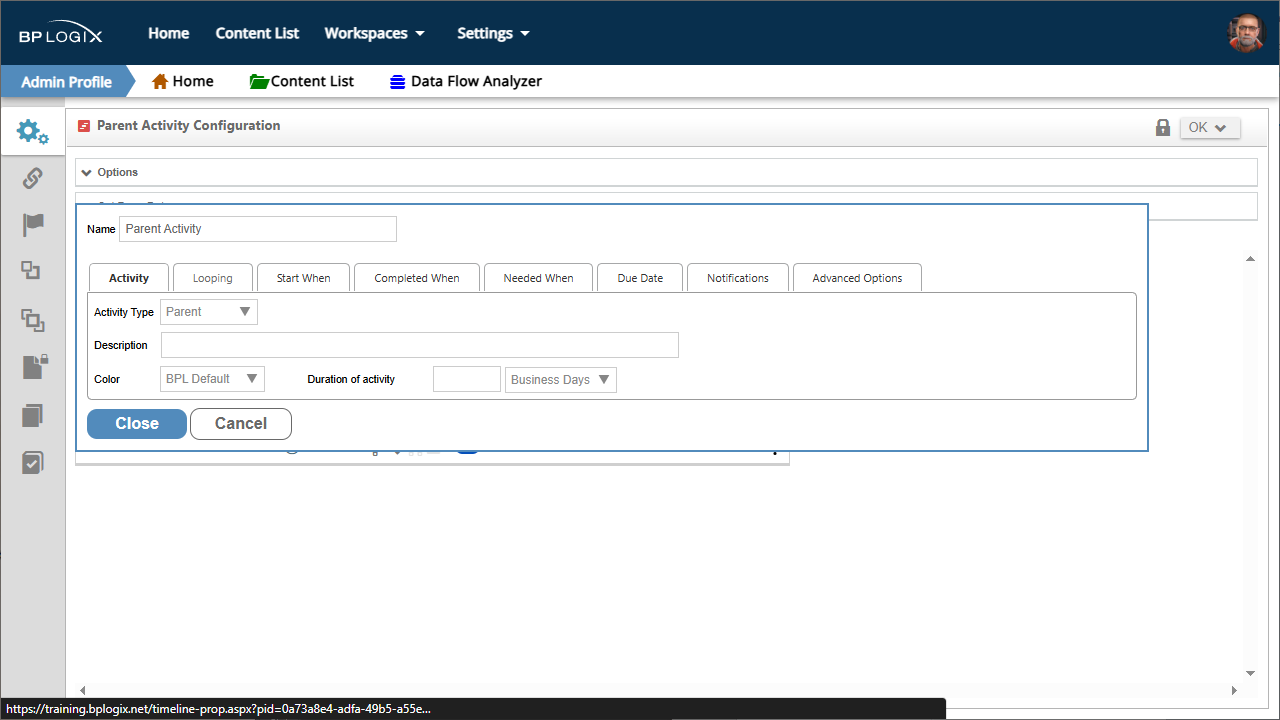Click the Content List breadcrumb link
Viewport: 1280px width, 720px height.
tap(312, 81)
